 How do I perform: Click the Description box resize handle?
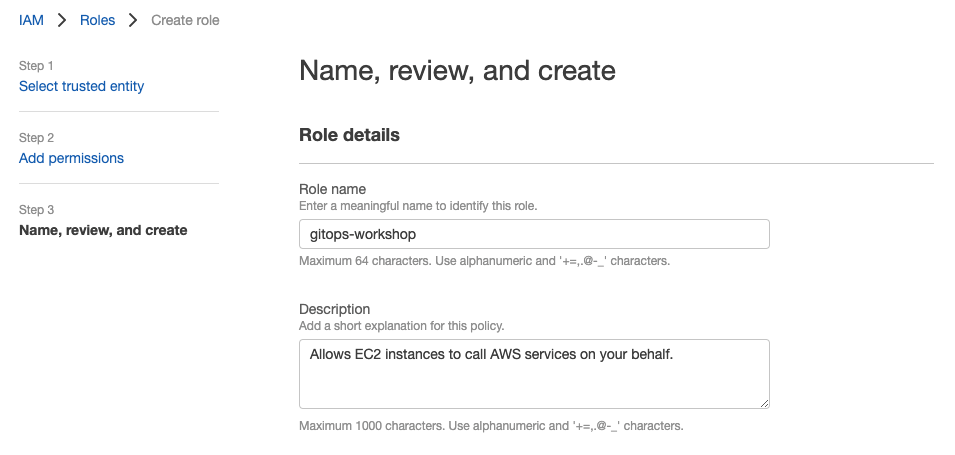[764, 403]
